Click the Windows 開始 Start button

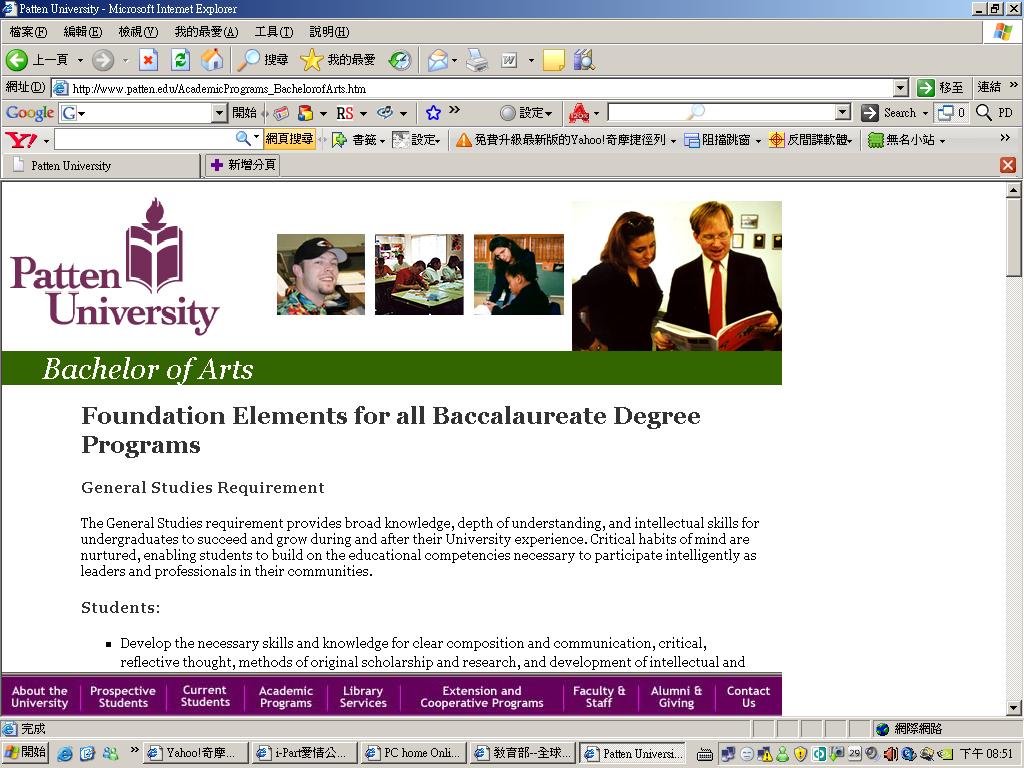26,753
